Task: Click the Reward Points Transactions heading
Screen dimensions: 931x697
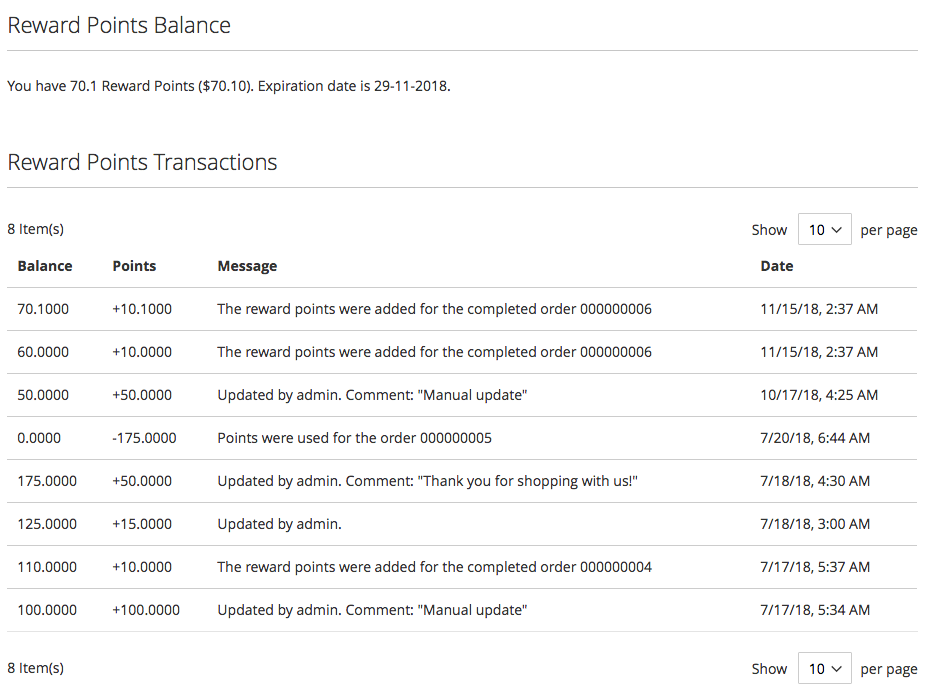Action: (x=142, y=162)
